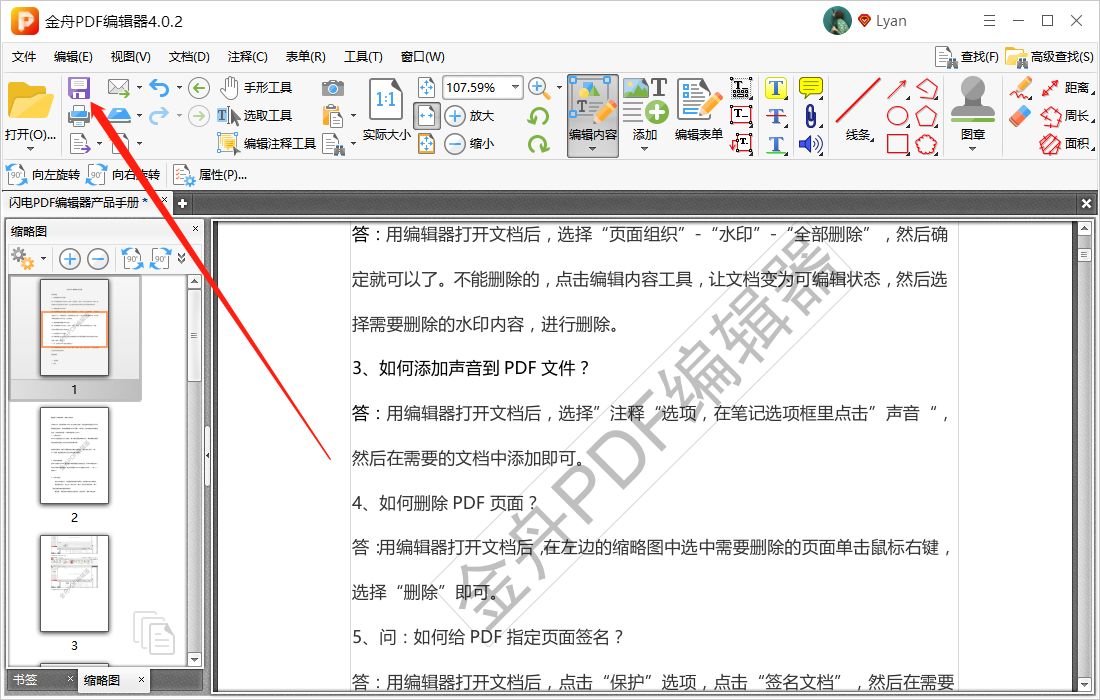Click the Properties (属性(P)...) button
1100x700 pixels.
pos(210,175)
